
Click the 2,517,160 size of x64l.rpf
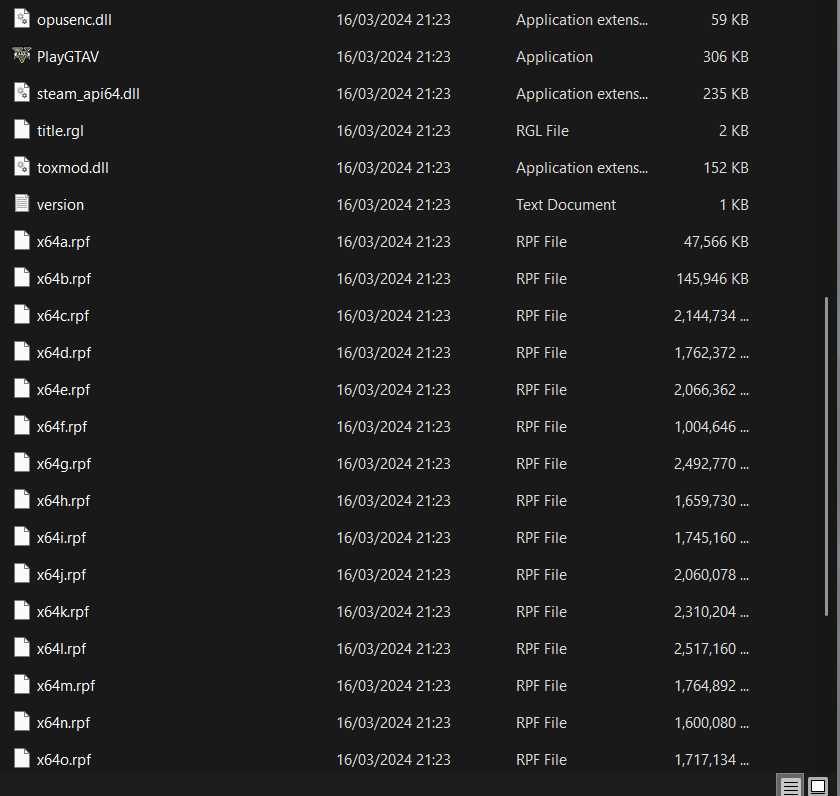pos(711,648)
